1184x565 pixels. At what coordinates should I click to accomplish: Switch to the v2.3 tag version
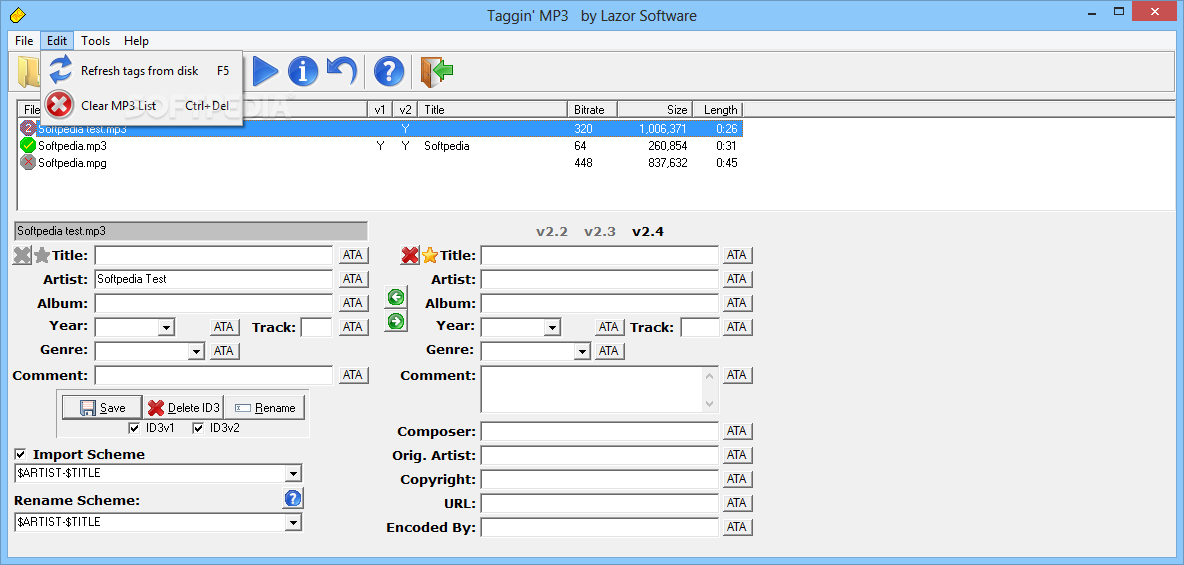pyautogui.click(x=600, y=232)
